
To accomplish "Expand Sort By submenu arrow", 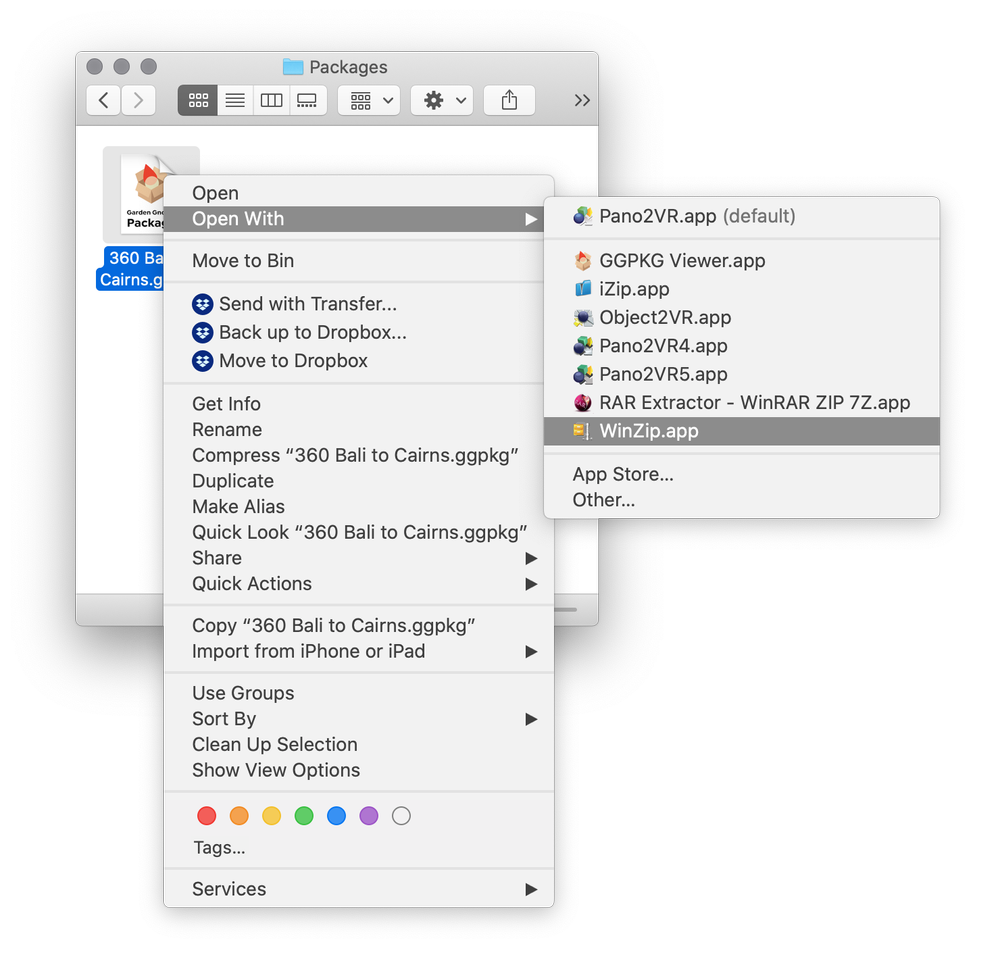I will (531, 719).
